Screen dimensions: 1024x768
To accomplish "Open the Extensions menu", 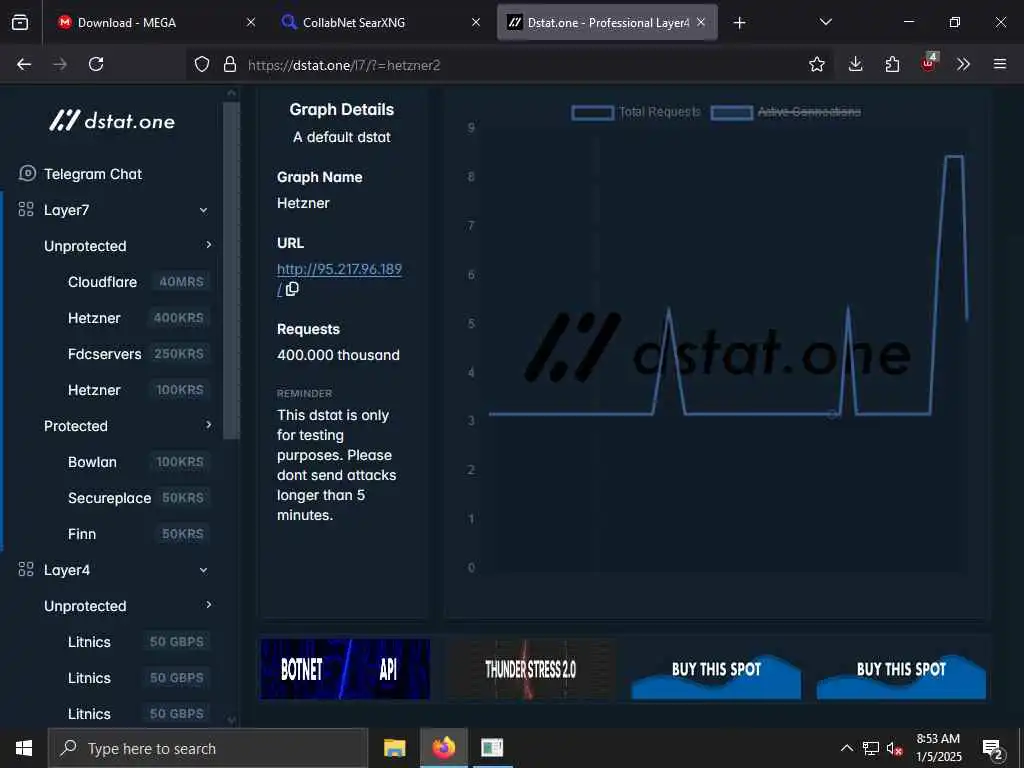I will coord(892,64).
